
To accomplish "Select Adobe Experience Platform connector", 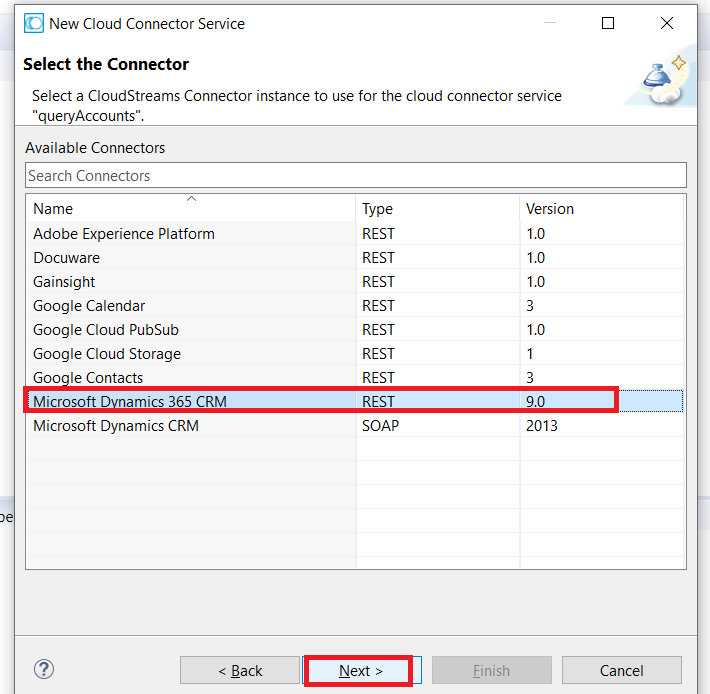I will (x=355, y=234).
